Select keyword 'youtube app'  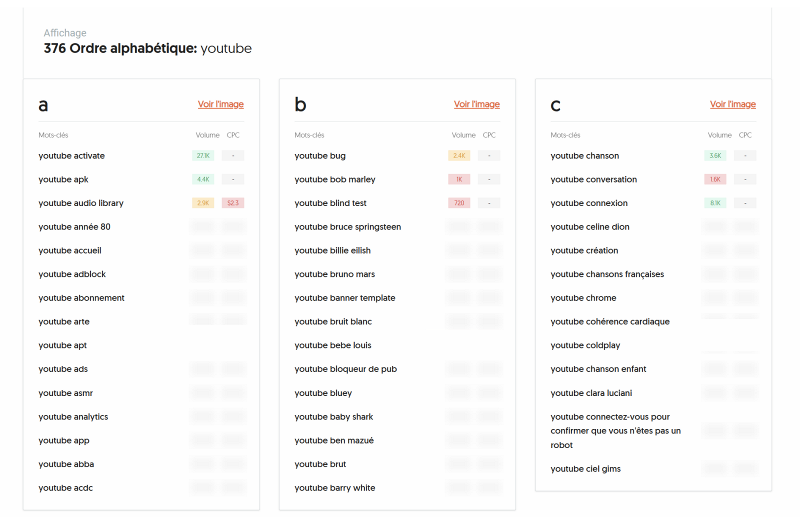64,440
